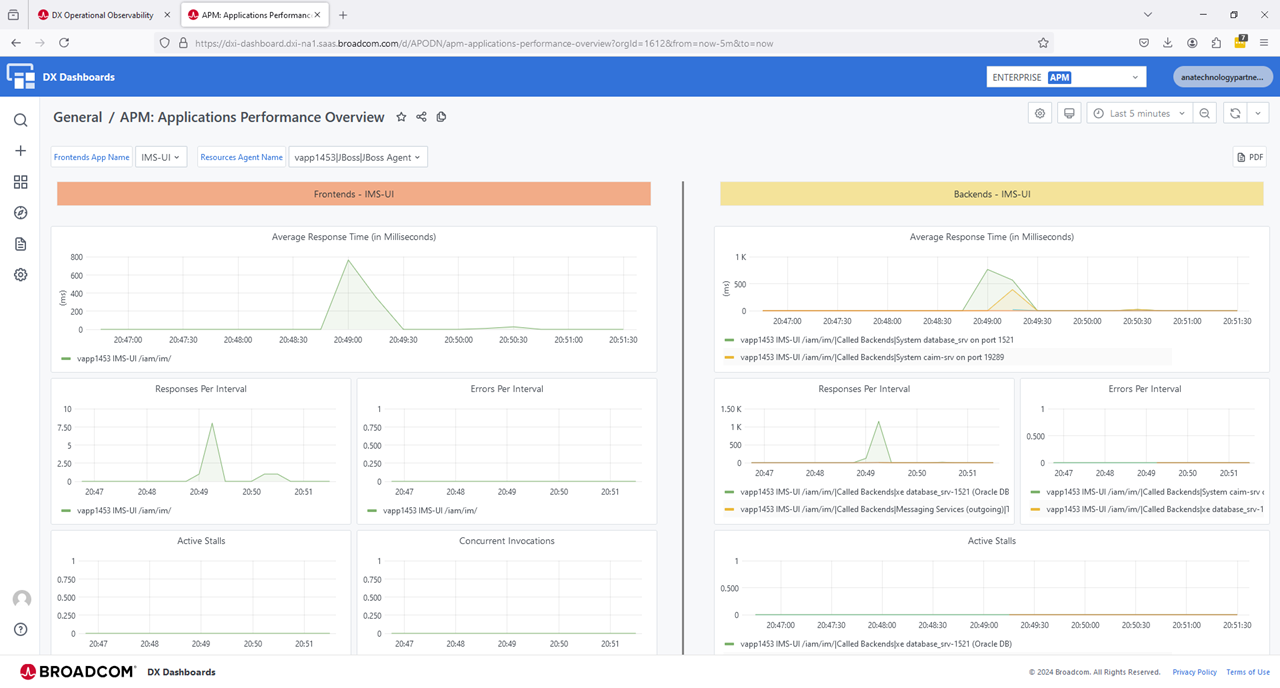This screenshot has width=1280, height=688.
Task: Open dashboard settings gear icon
Action: (1040, 114)
